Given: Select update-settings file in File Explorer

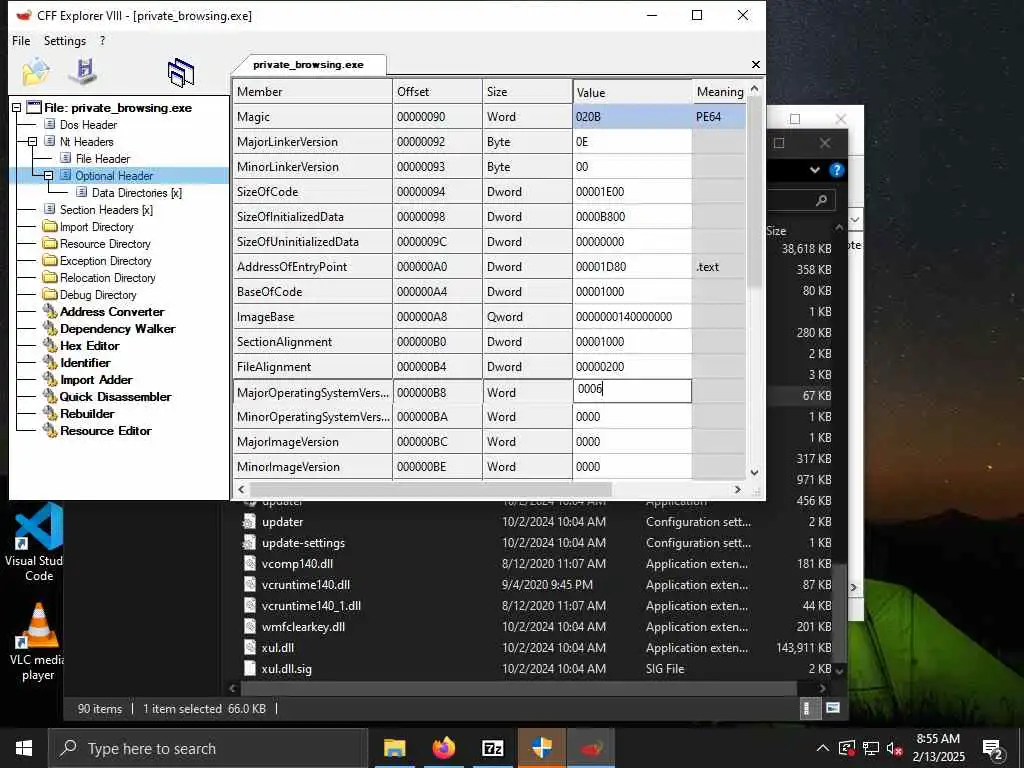Looking at the screenshot, I should (x=303, y=543).
